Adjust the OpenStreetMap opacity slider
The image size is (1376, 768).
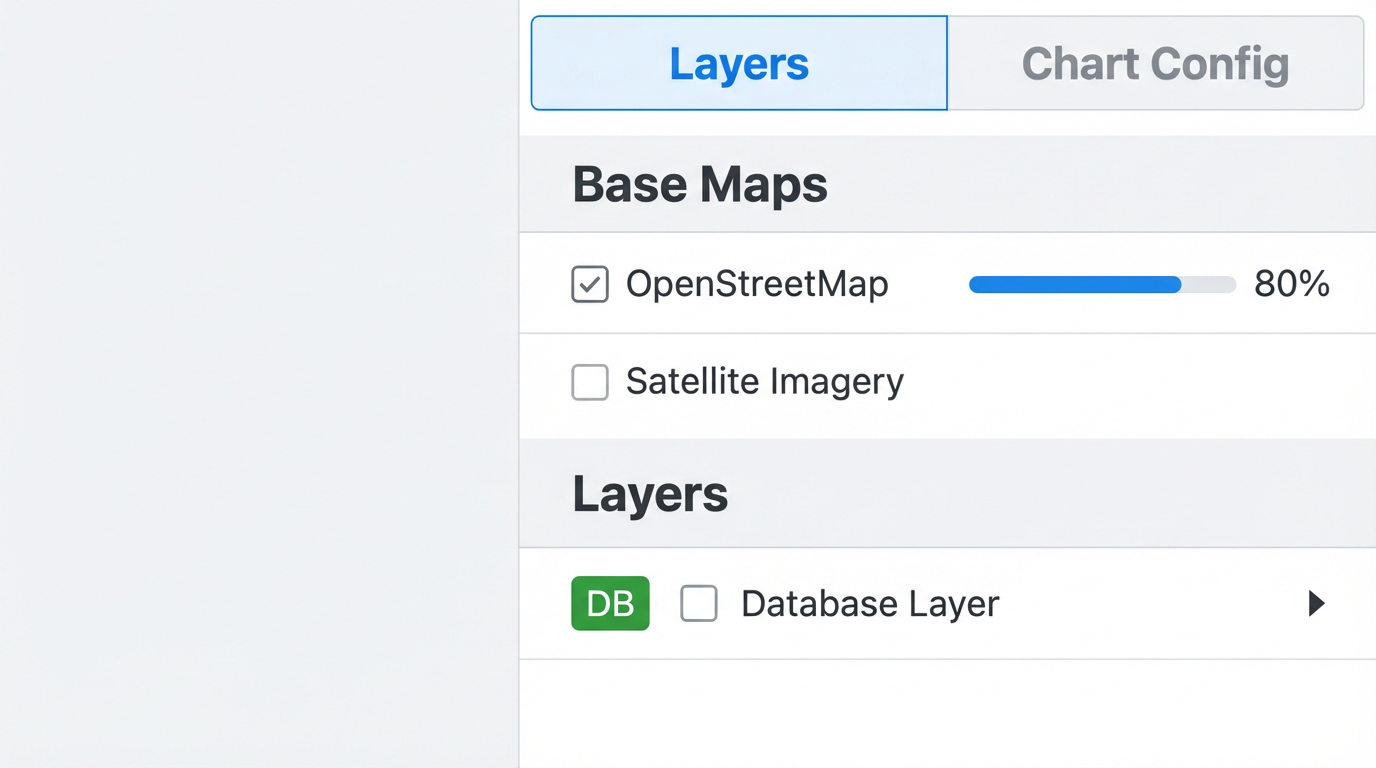coord(1100,284)
